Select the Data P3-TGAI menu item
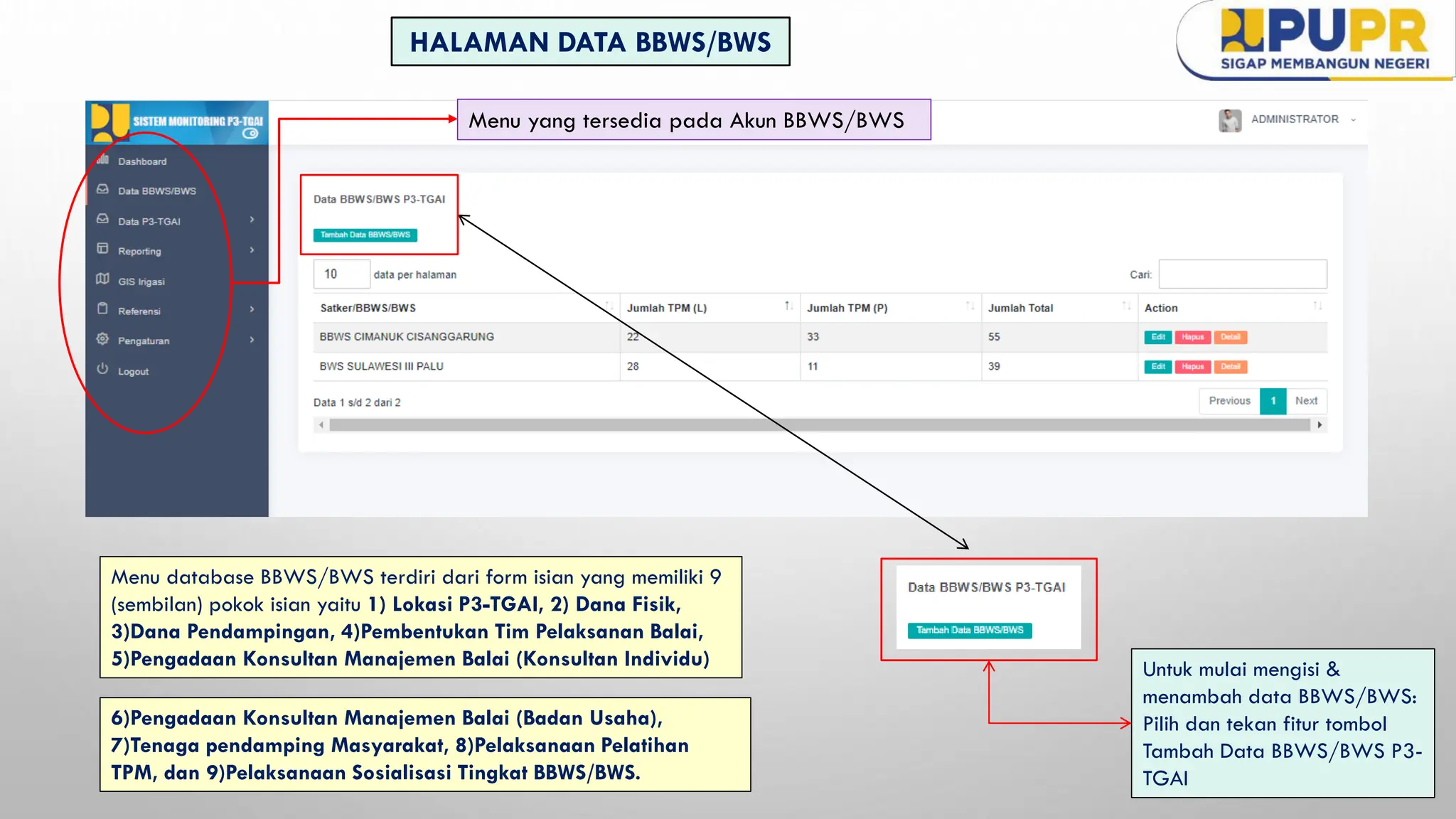1456x819 pixels. (x=149, y=222)
